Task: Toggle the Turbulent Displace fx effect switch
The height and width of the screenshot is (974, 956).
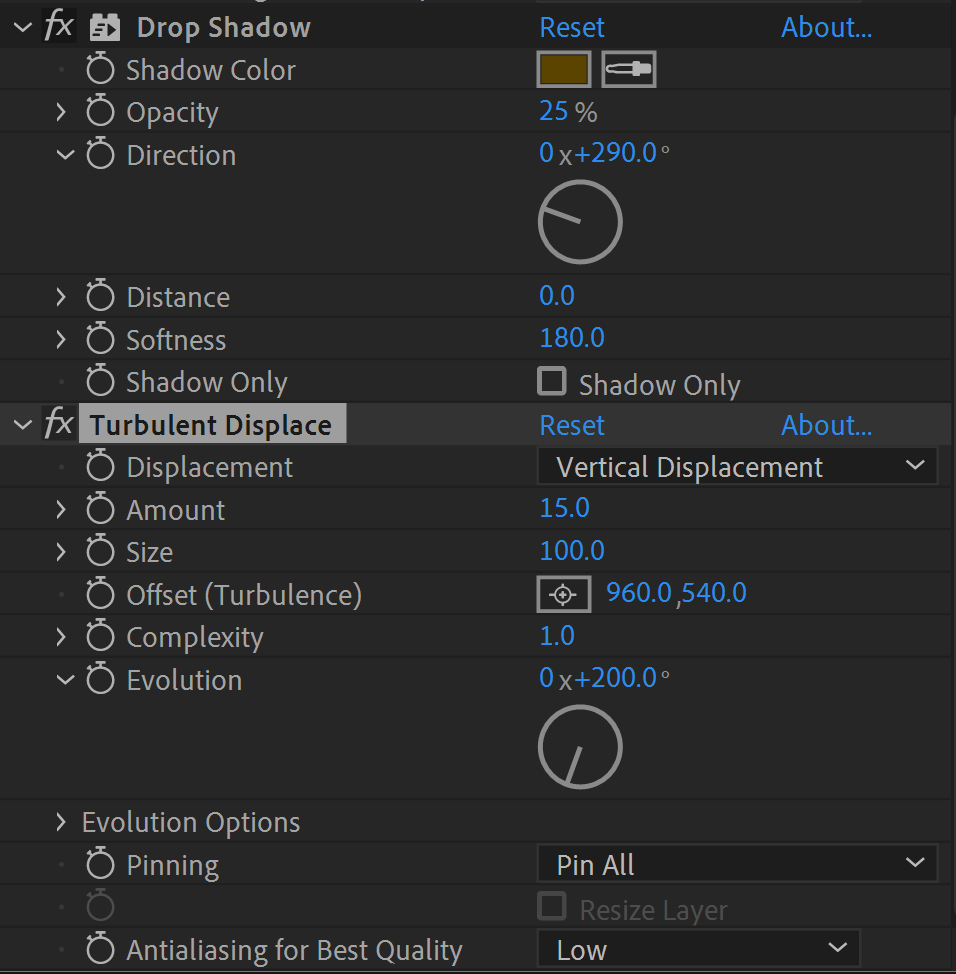Action: coord(59,425)
